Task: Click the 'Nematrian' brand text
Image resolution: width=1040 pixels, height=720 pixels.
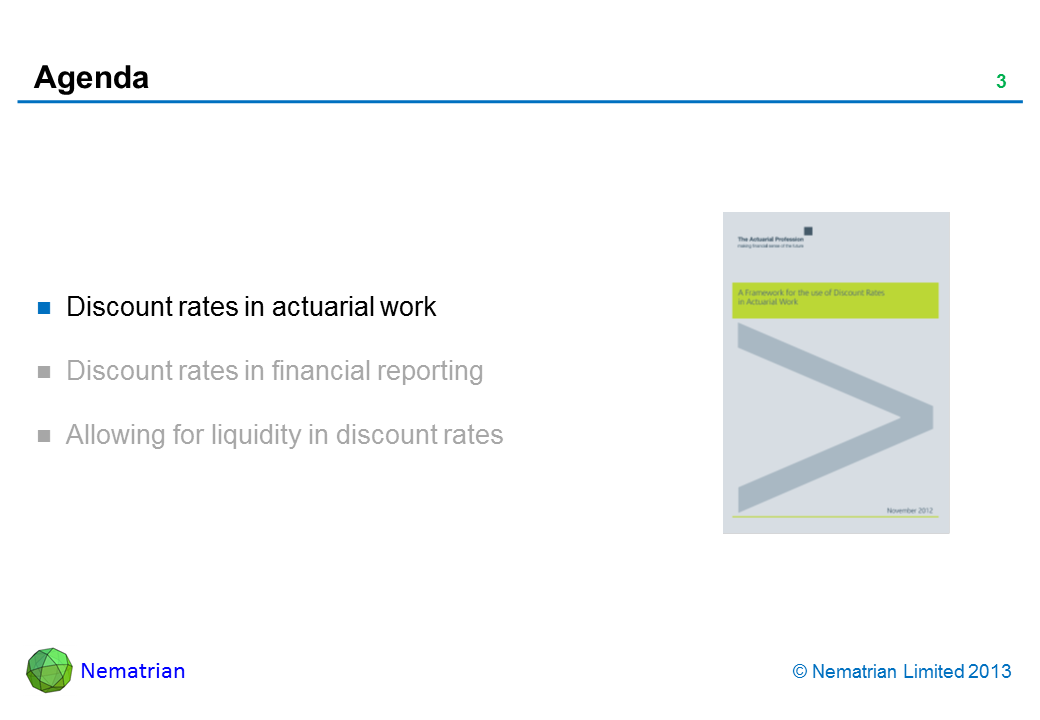Action: click(133, 671)
